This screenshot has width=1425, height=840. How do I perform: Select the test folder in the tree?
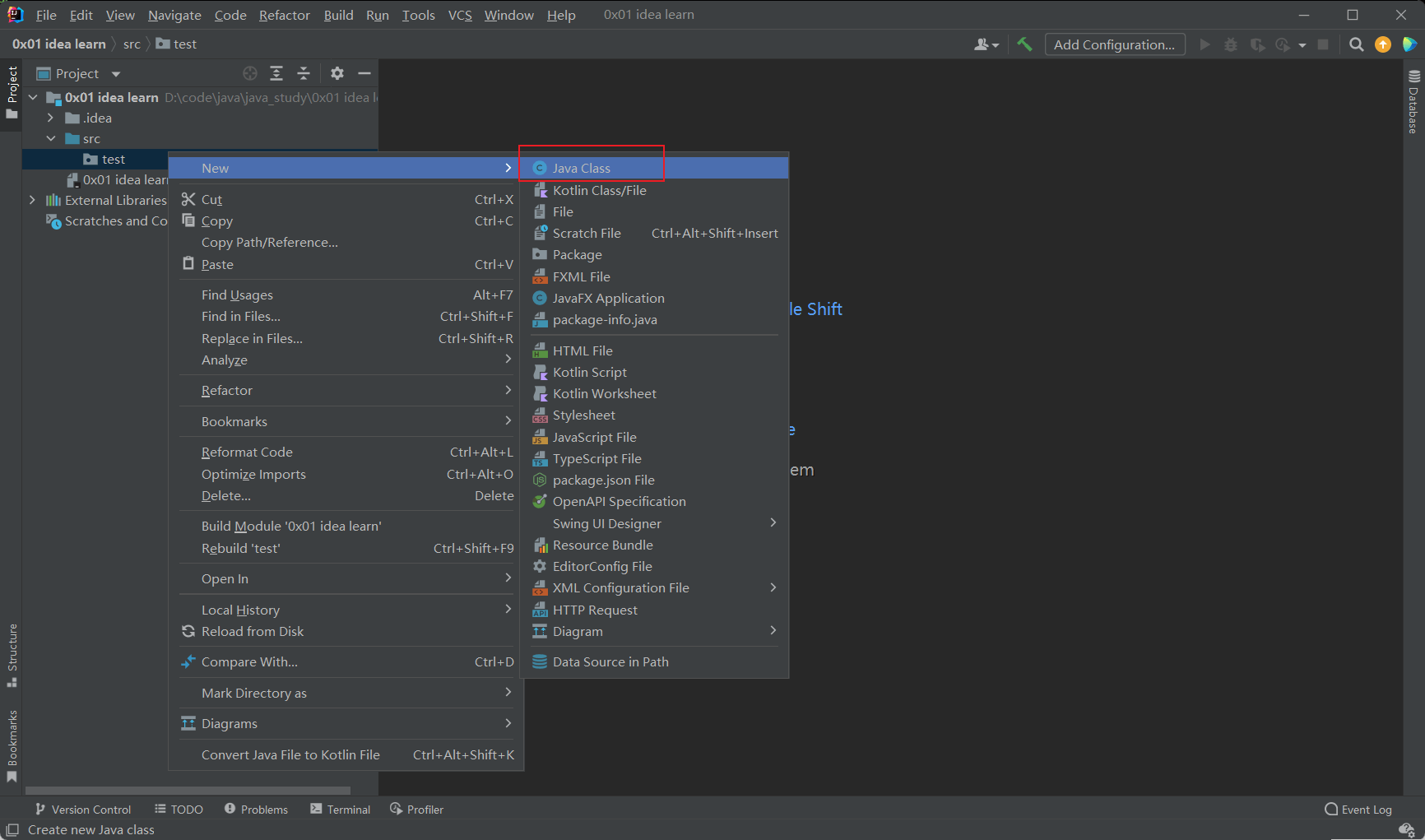(x=104, y=159)
